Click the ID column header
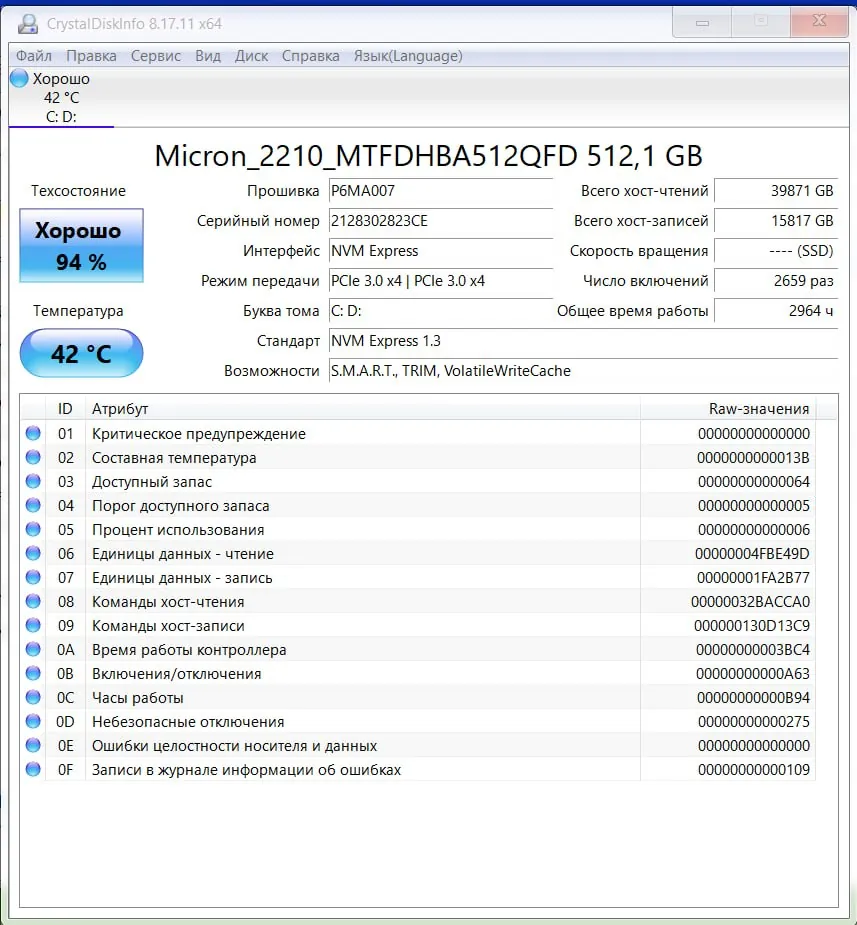Screen dimensions: 857x925 coord(65,409)
